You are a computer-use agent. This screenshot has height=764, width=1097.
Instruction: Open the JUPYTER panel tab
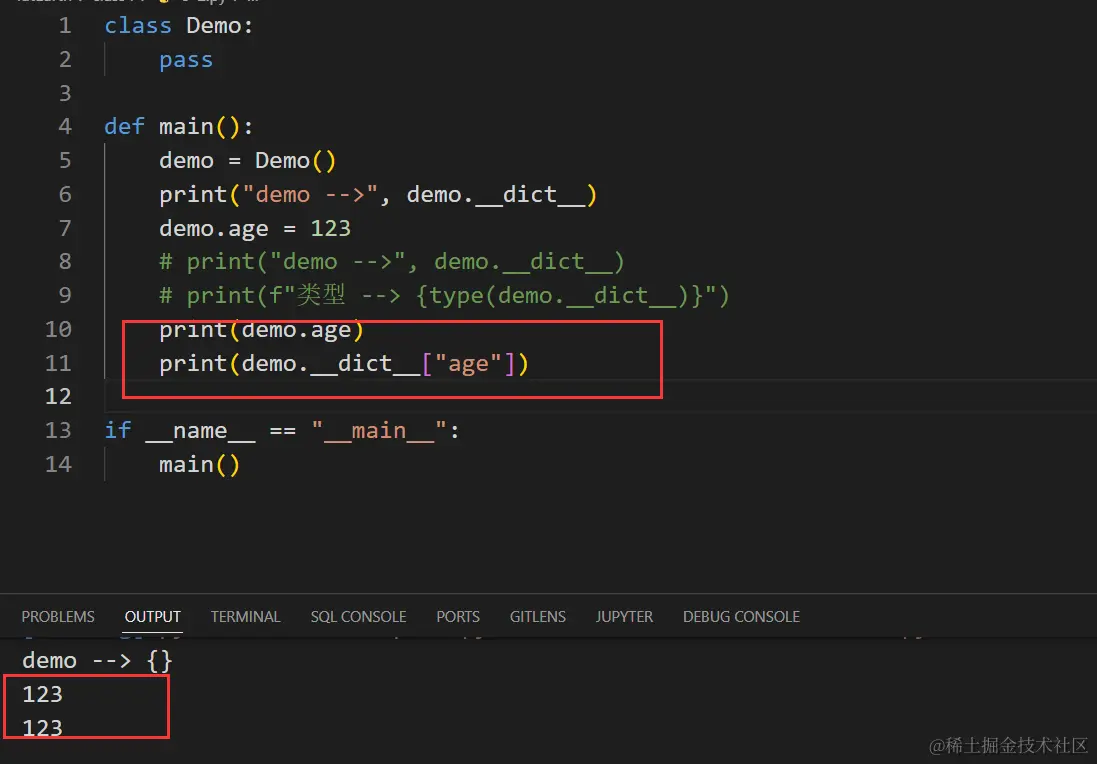click(x=624, y=616)
